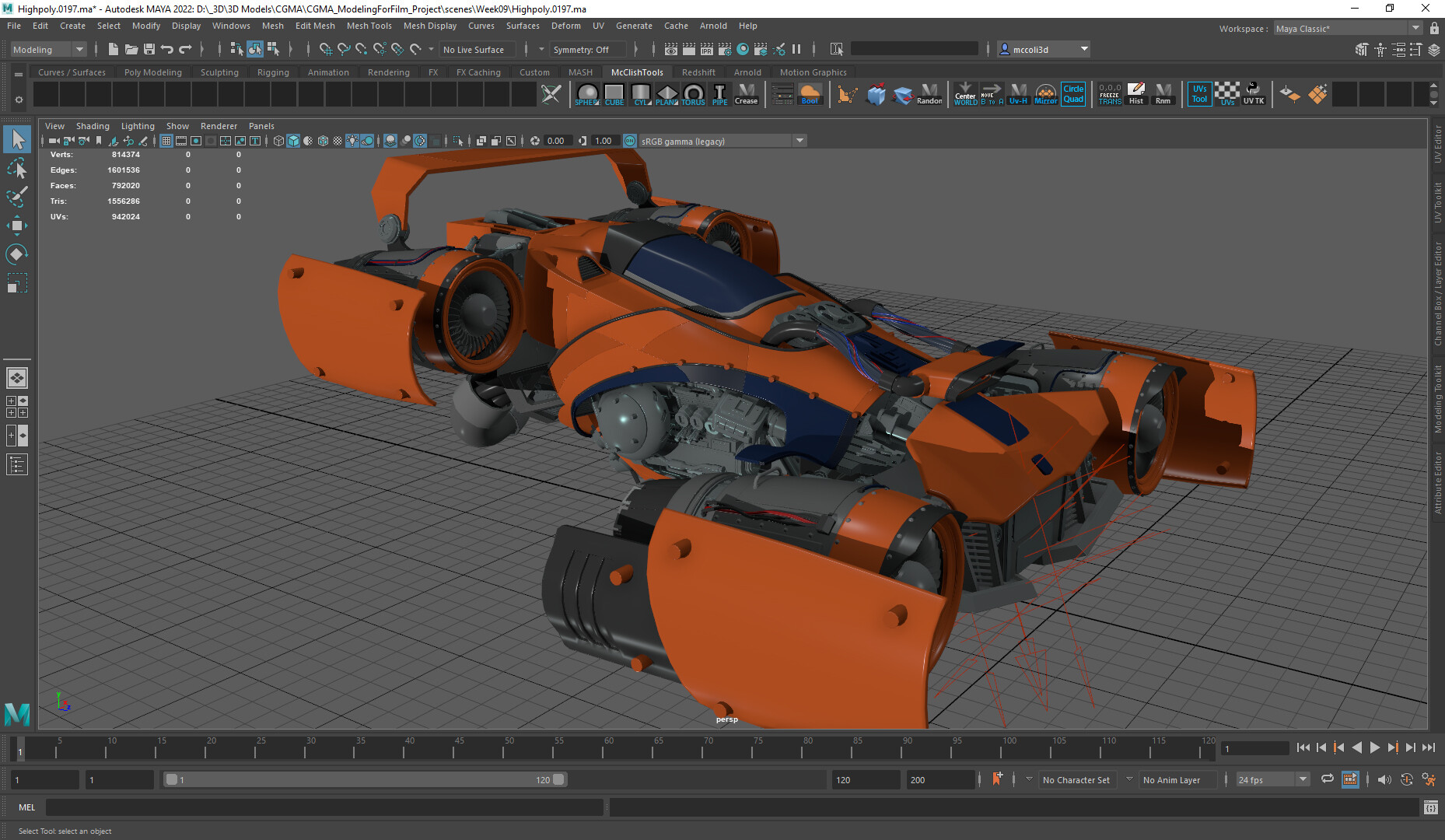Activate the UVs Tool shelf icon

point(1199,93)
